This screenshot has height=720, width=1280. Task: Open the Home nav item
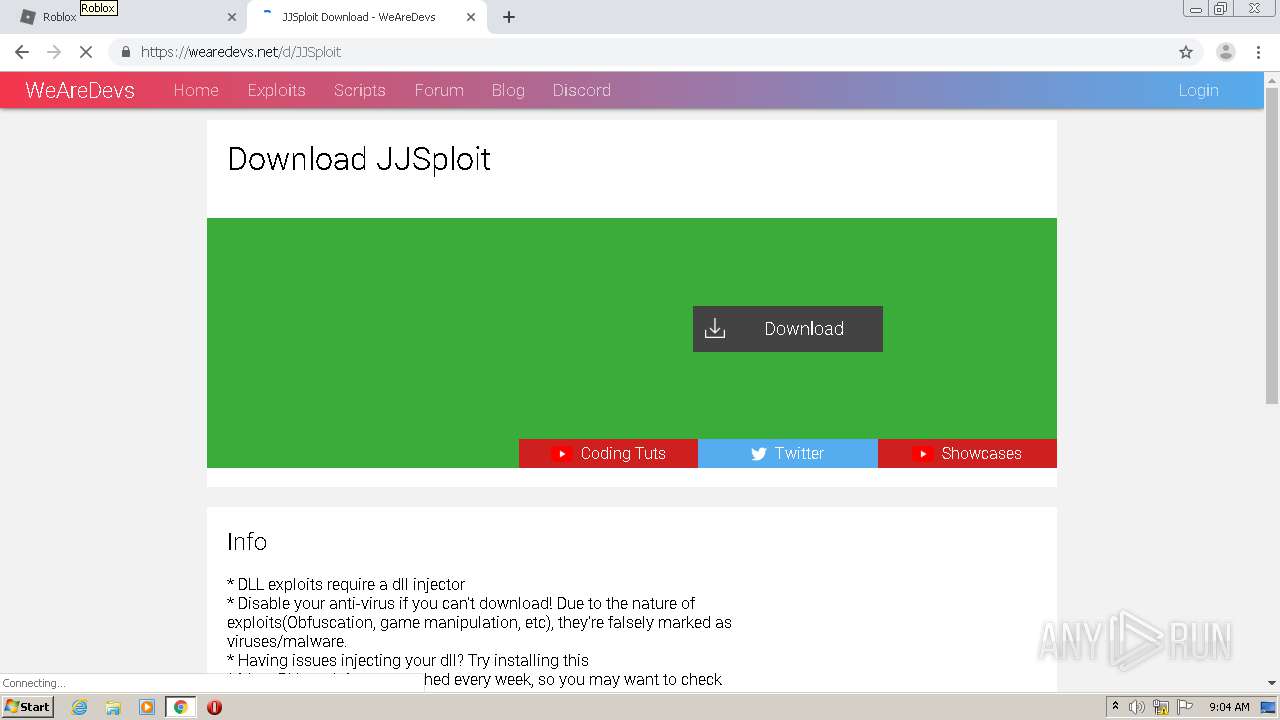[196, 90]
